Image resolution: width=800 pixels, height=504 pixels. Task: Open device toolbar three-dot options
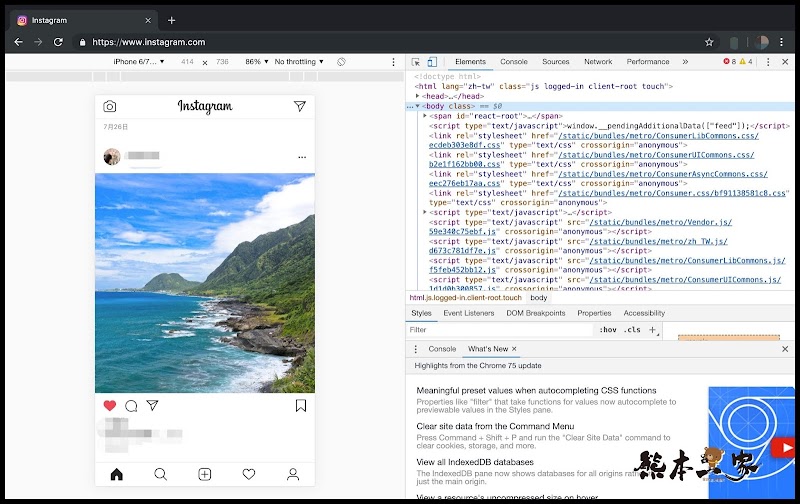point(393,62)
